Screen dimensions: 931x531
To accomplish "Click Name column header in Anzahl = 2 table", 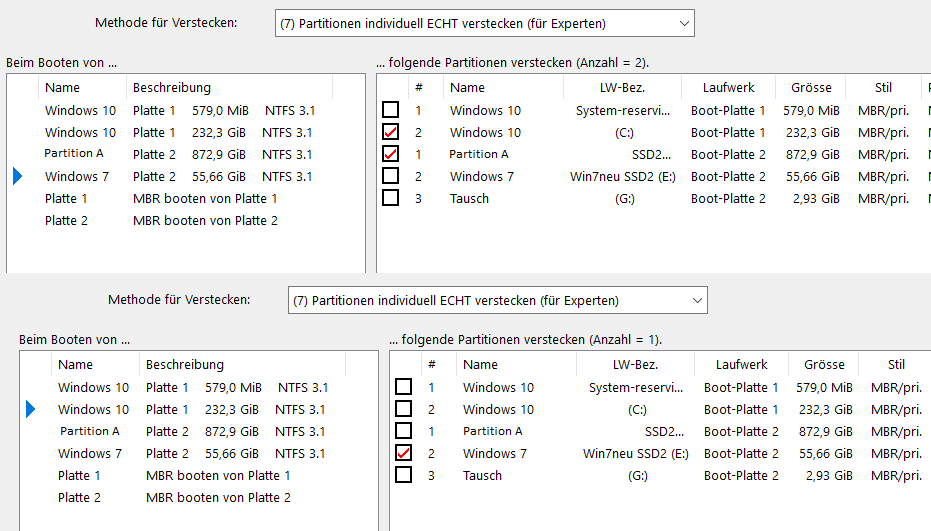I will coord(504,87).
